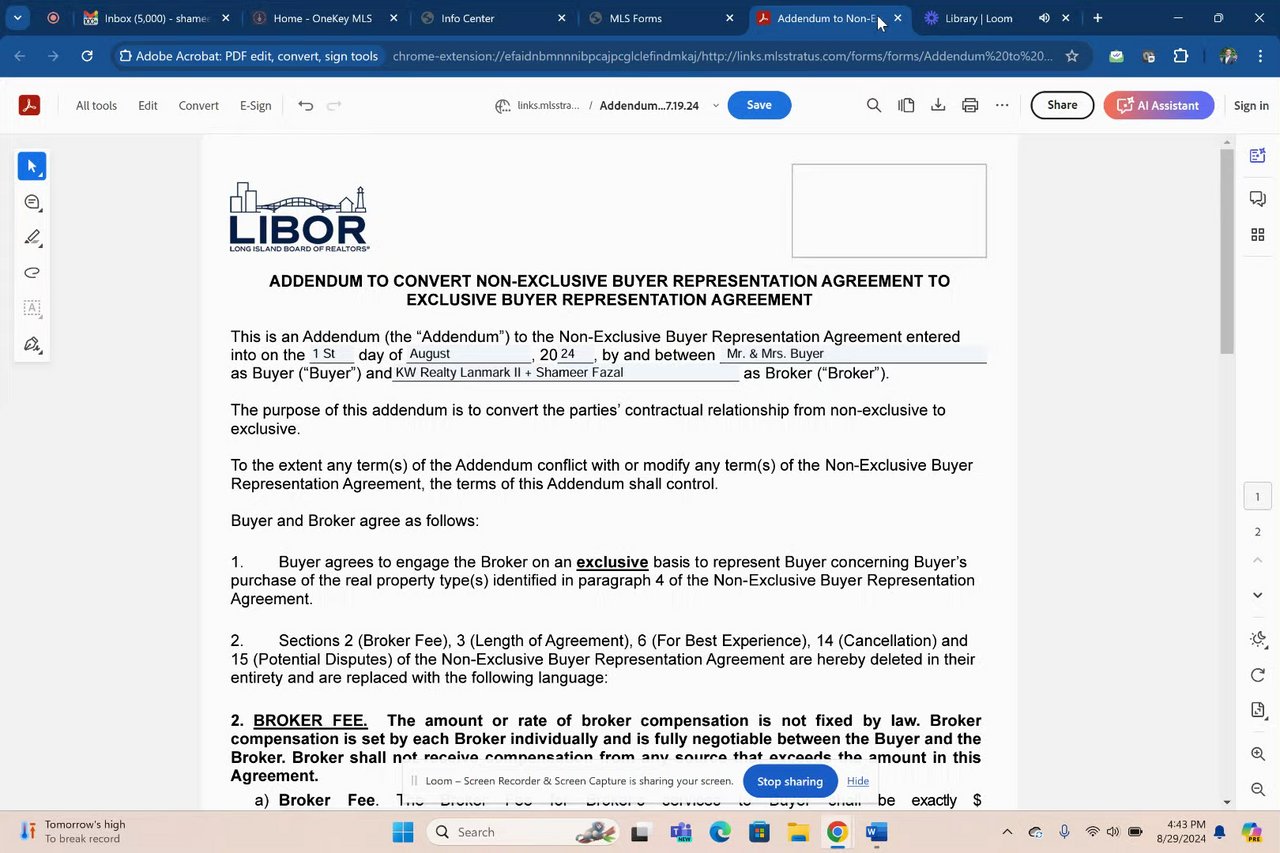The width and height of the screenshot is (1280, 853).
Task: Click the empty box field at top right
Action: (889, 211)
